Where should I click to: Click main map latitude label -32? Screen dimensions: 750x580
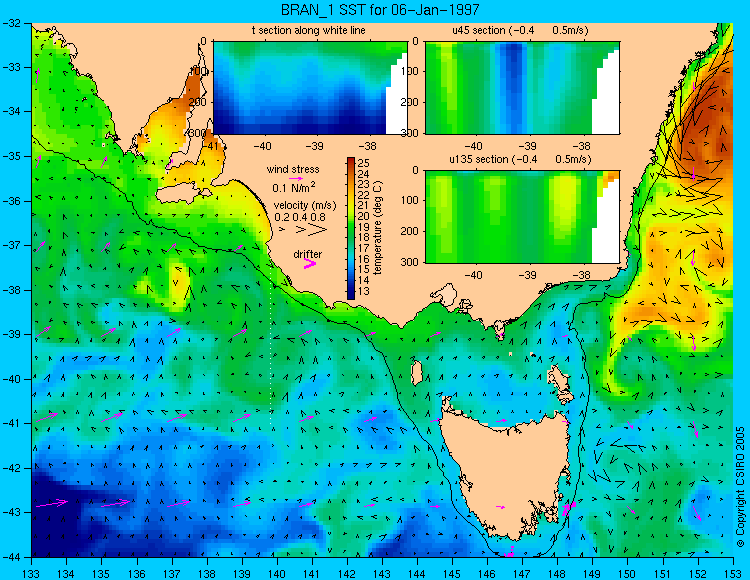click(12, 23)
